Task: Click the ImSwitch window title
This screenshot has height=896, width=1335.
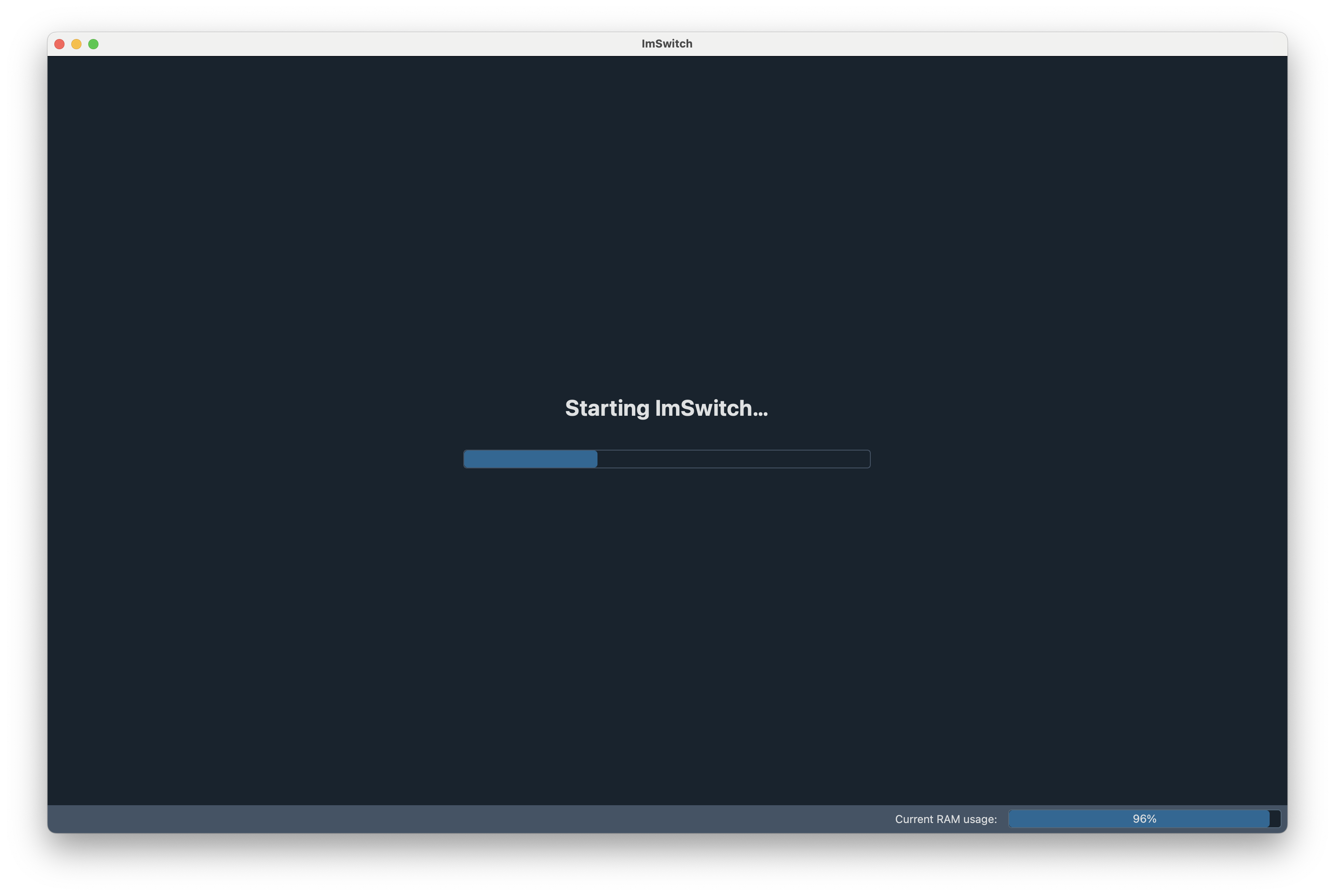Action: tap(666, 43)
